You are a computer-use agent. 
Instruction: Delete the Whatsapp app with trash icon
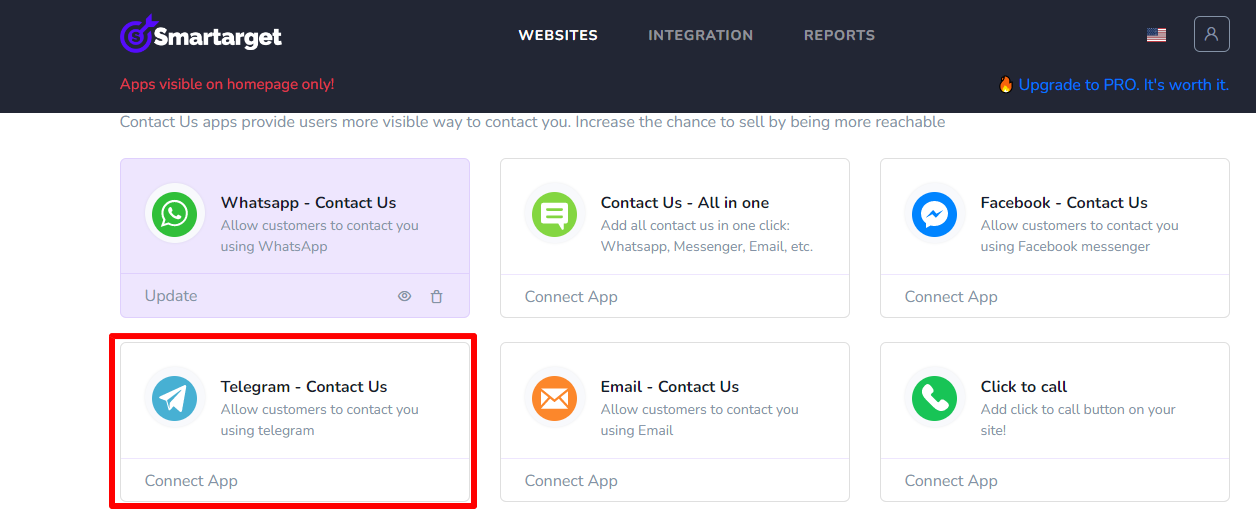(x=436, y=296)
